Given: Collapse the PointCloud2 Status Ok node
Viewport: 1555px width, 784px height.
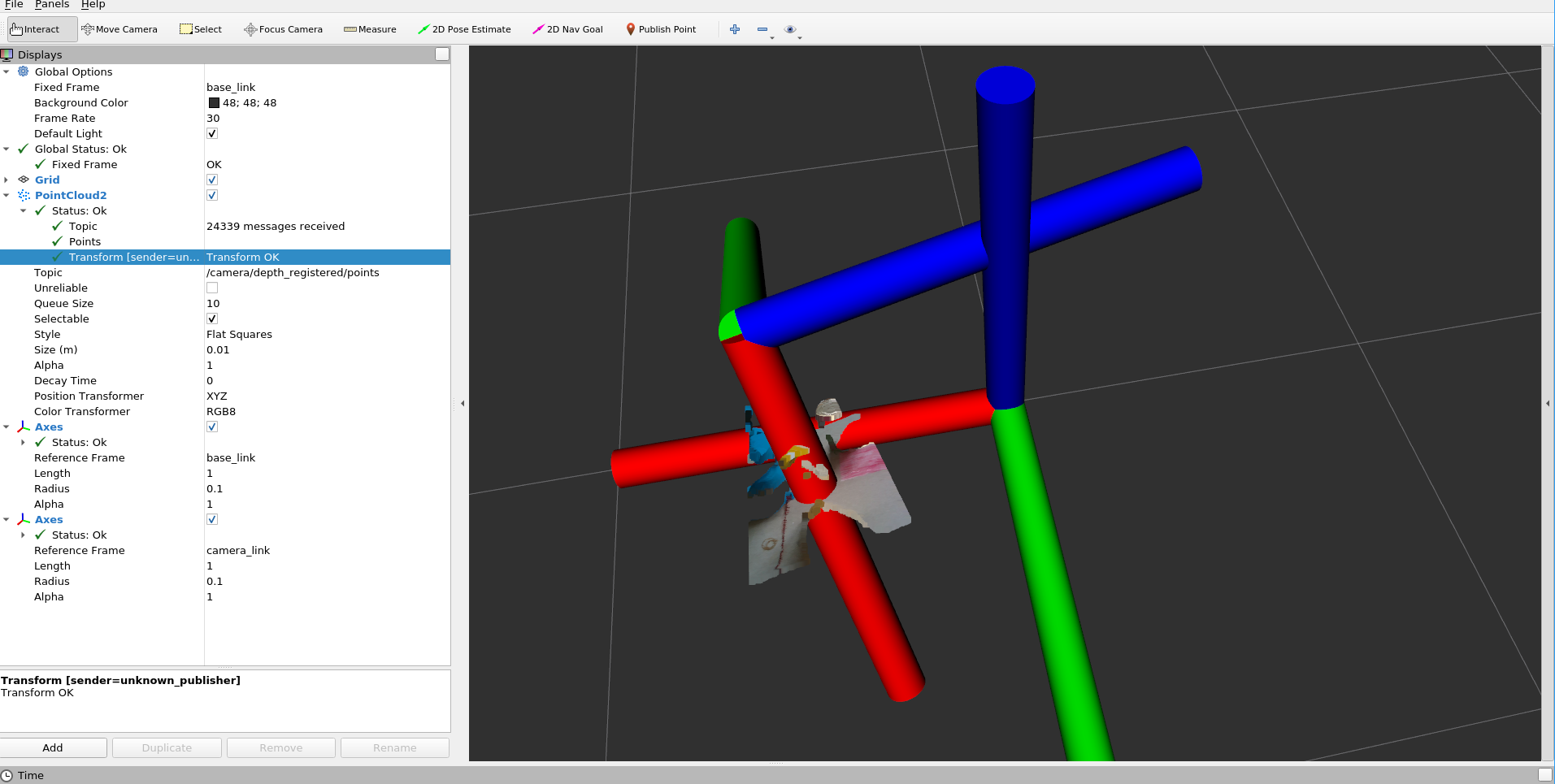Looking at the screenshot, I should [24, 210].
